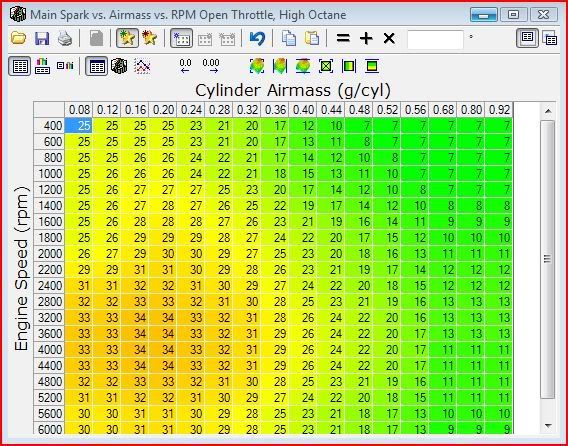Undo the last table edit
The height and width of the screenshot is (446, 568).
257,38
